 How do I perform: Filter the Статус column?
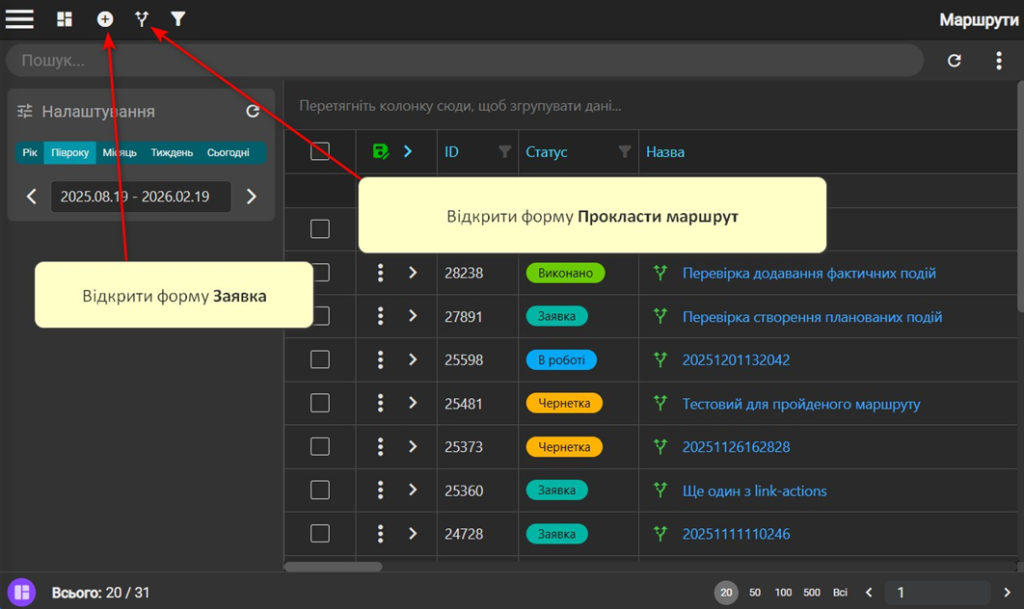(x=624, y=151)
